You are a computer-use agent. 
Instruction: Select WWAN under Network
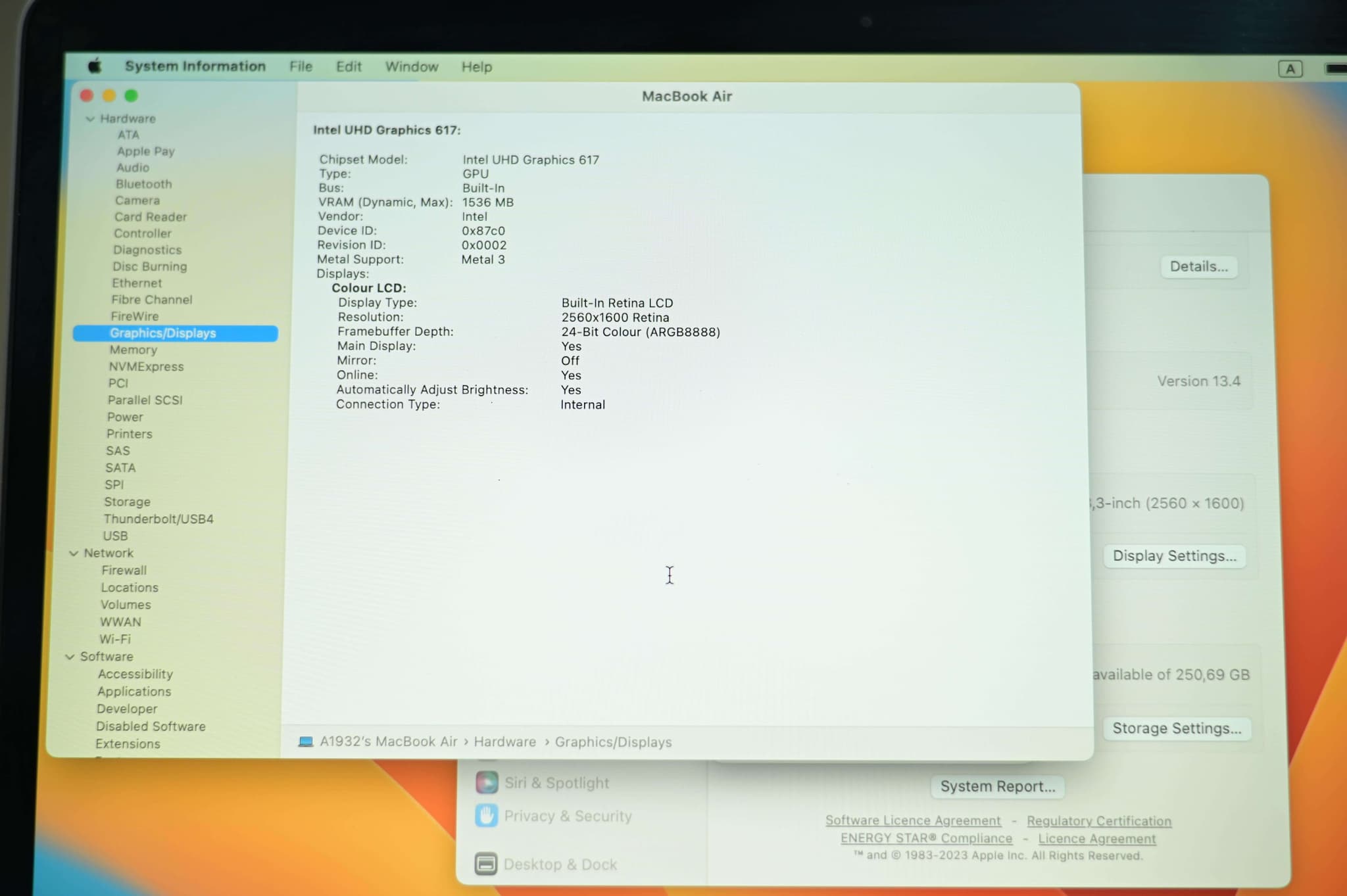120,622
